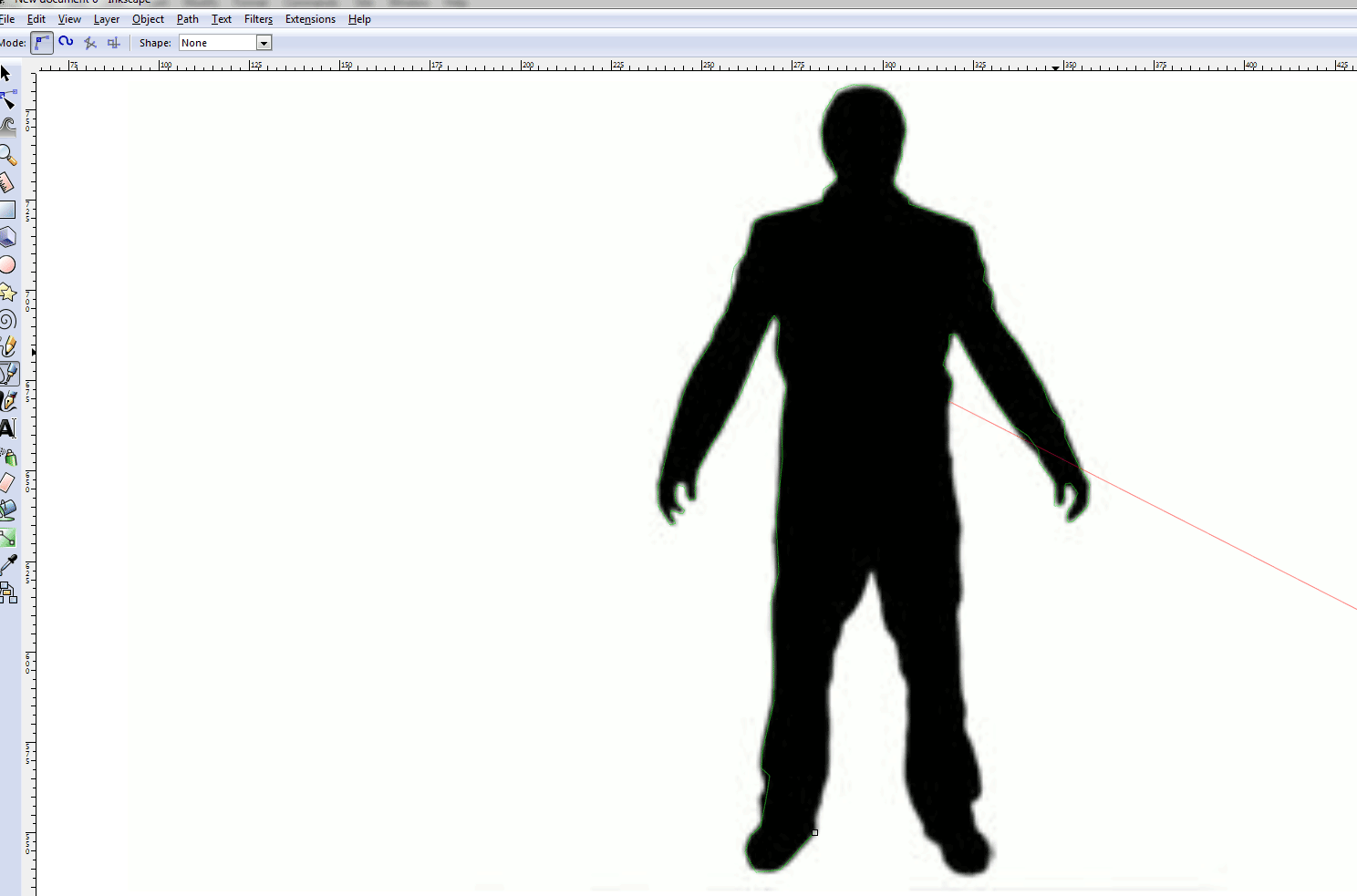1357x896 pixels.
Task: Select the Spray tool
Action: (7, 456)
